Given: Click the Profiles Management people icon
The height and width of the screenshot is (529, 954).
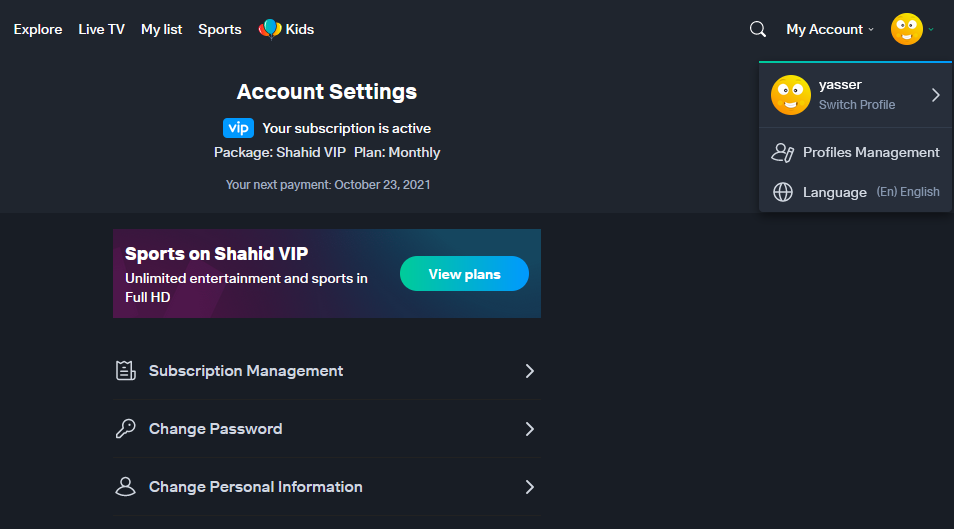Looking at the screenshot, I should 782,152.
